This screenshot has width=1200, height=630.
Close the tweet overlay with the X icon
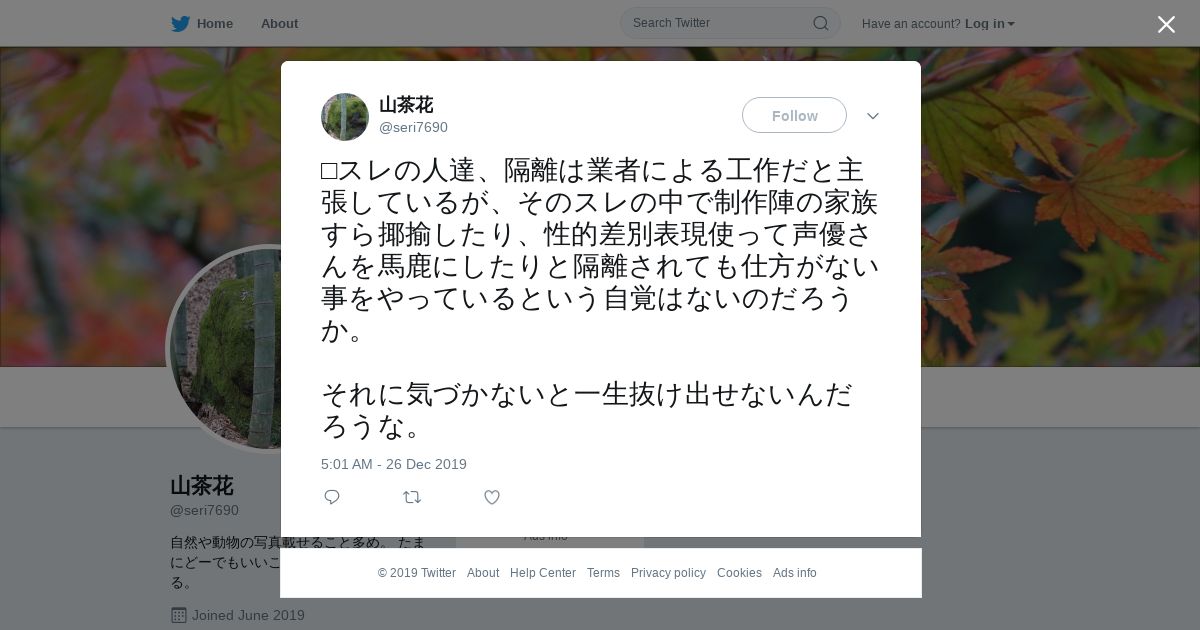click(1166, 24)
